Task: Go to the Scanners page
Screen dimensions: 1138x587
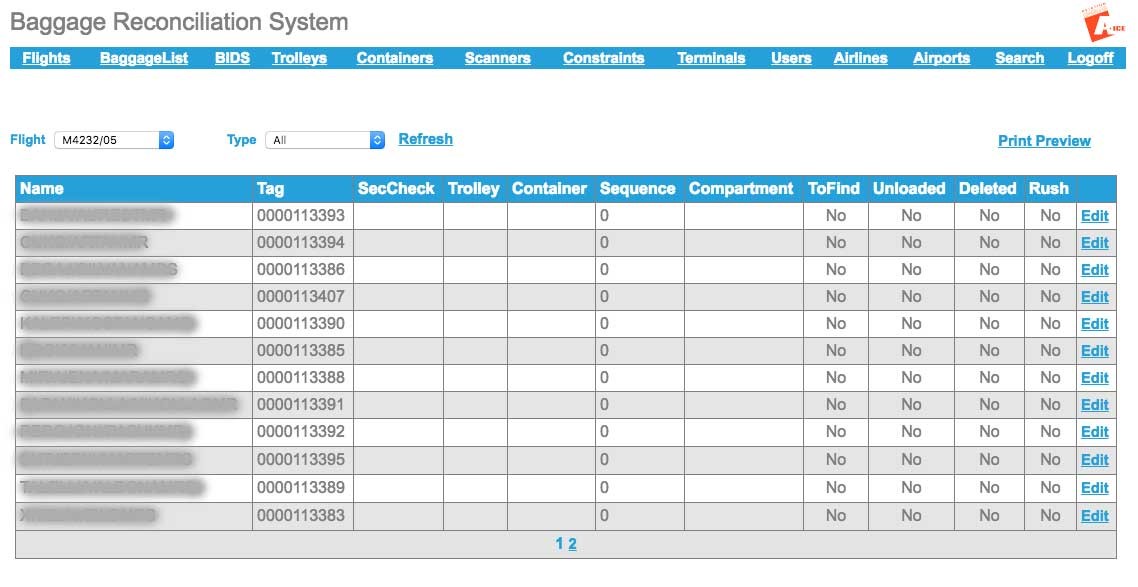Action: (497, 58)
